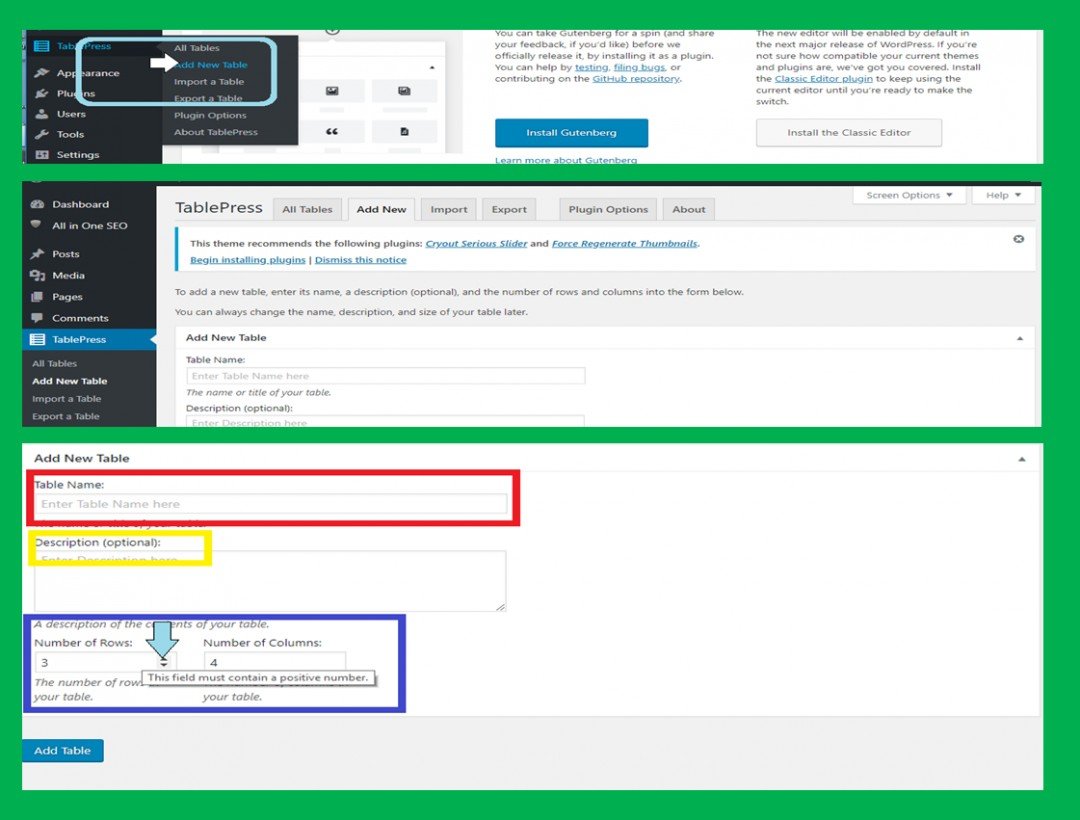The height and width of the screenshot is (820, 1080).
Task: Open the Settings sliders icon
Action: (x=41, y=154)
